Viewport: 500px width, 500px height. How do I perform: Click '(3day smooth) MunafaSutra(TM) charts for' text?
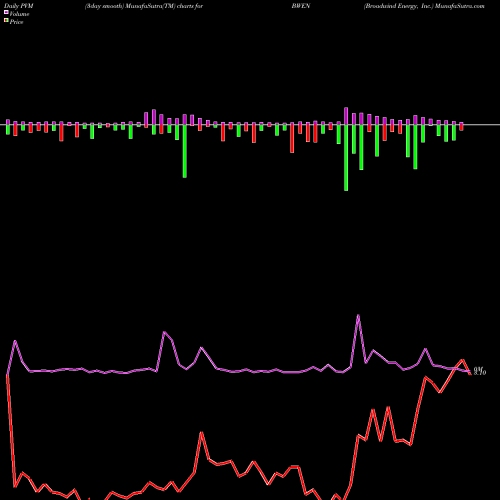click(x=144, y=6)
